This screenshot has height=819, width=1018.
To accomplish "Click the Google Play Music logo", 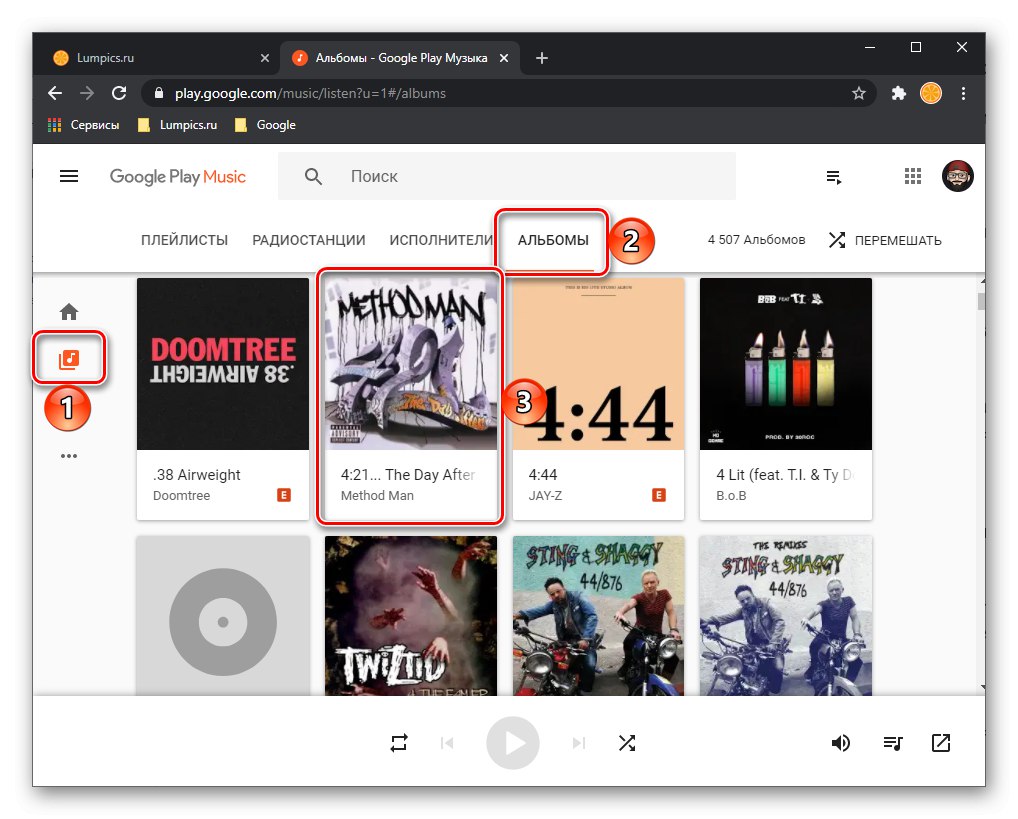I will tap(177, 177).
